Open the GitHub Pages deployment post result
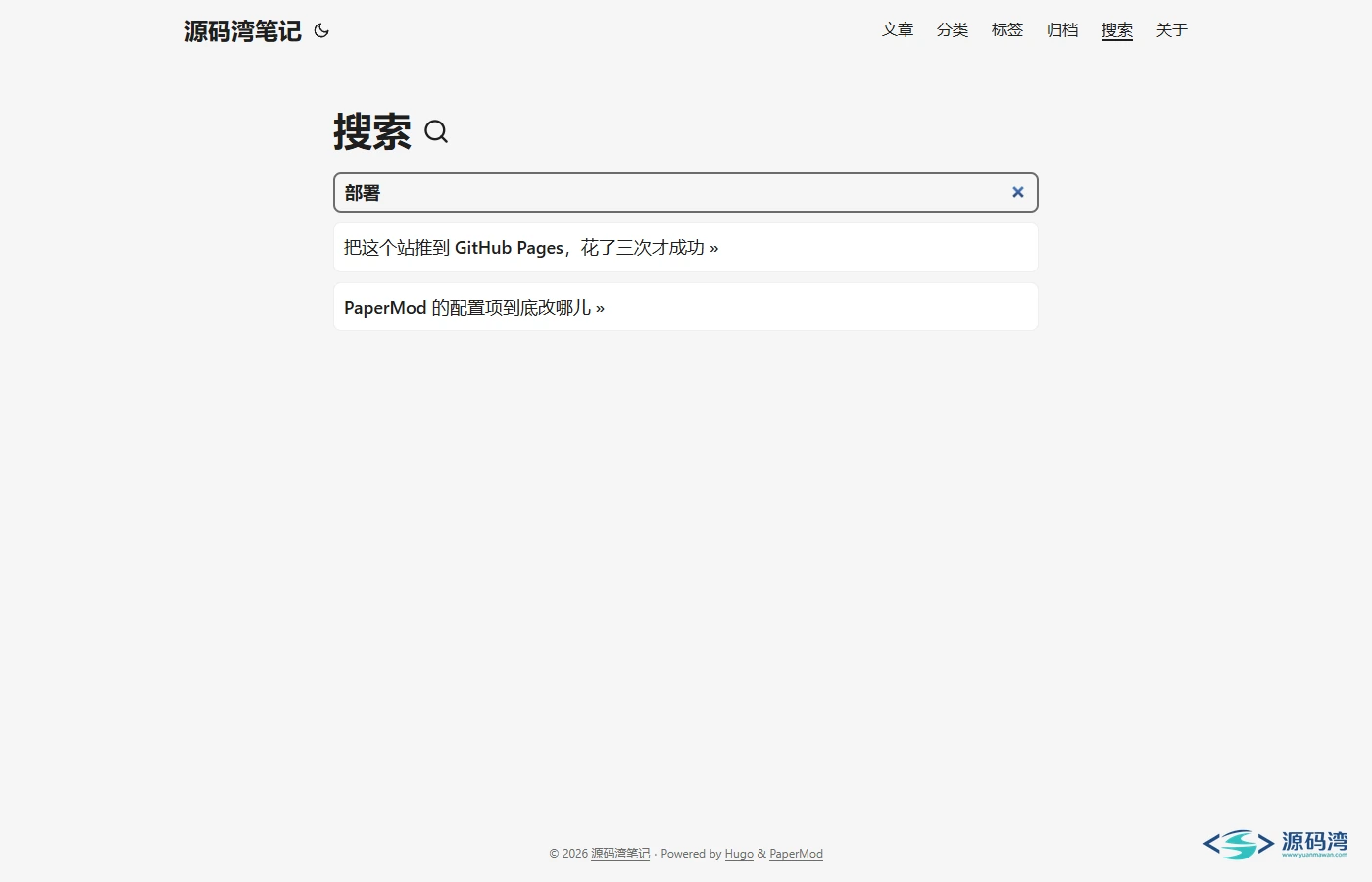 point(686,248)
